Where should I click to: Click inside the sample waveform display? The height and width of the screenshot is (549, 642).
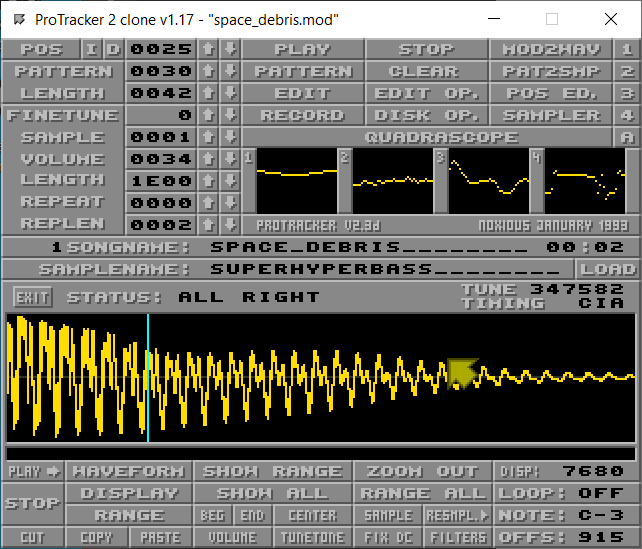tap(321, 377)
